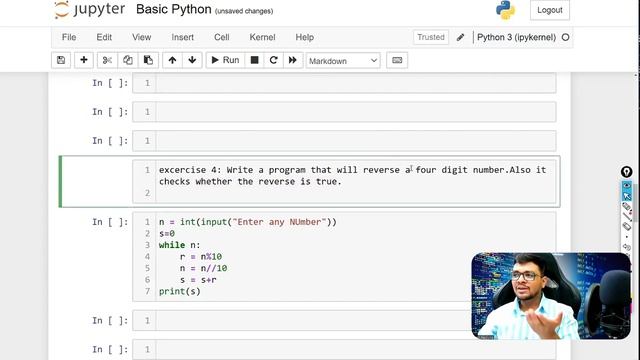Paste cells below icon
Screen dimensions: 640x360
click(x=148, y=60)
